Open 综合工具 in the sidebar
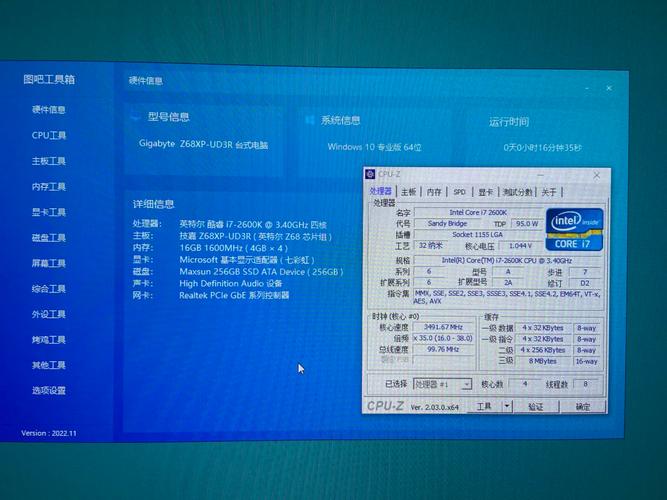The height and width of the screenshot is (500, 667). 48,289
